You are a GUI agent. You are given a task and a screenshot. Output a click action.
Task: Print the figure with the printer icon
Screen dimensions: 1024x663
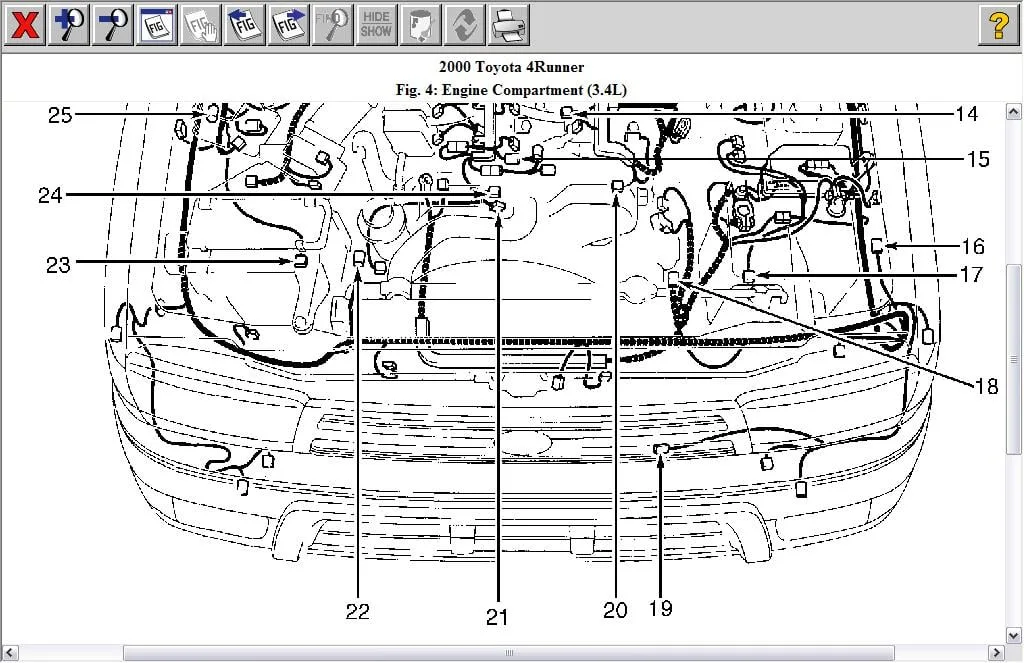pyautogui.click(x=508, y=25)
